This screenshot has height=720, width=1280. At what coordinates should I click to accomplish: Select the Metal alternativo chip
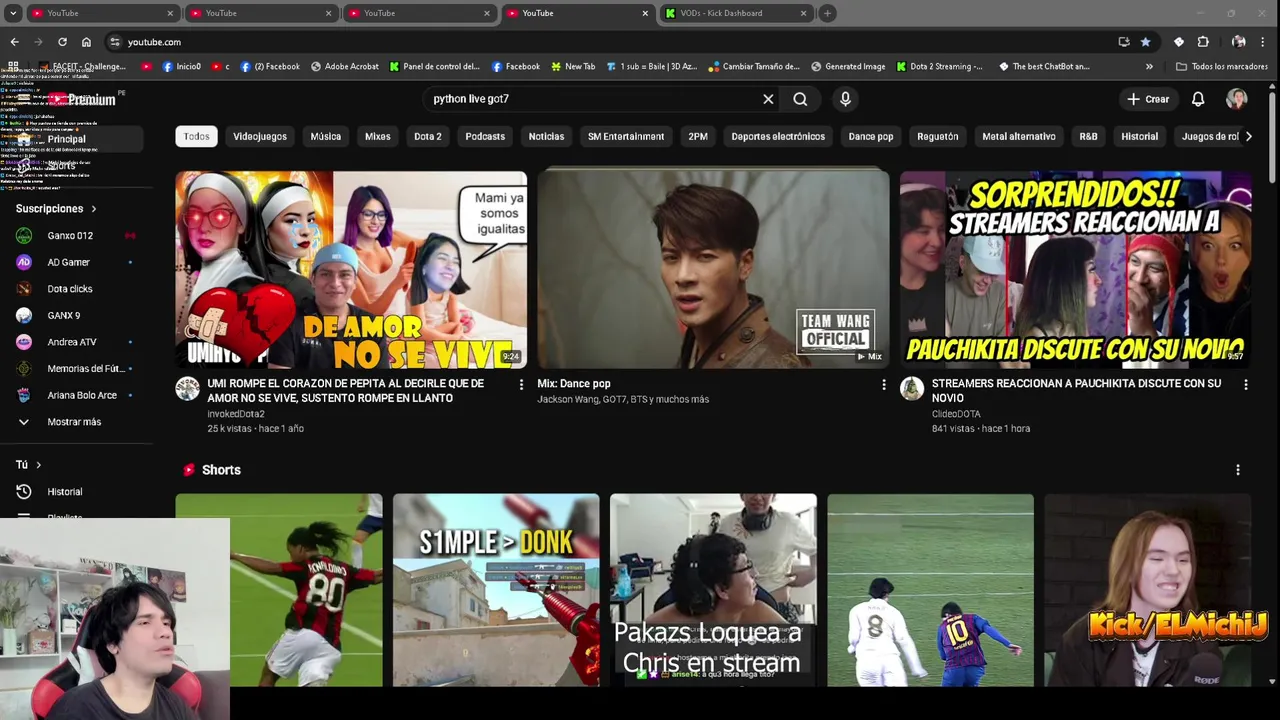[1019, 136]
